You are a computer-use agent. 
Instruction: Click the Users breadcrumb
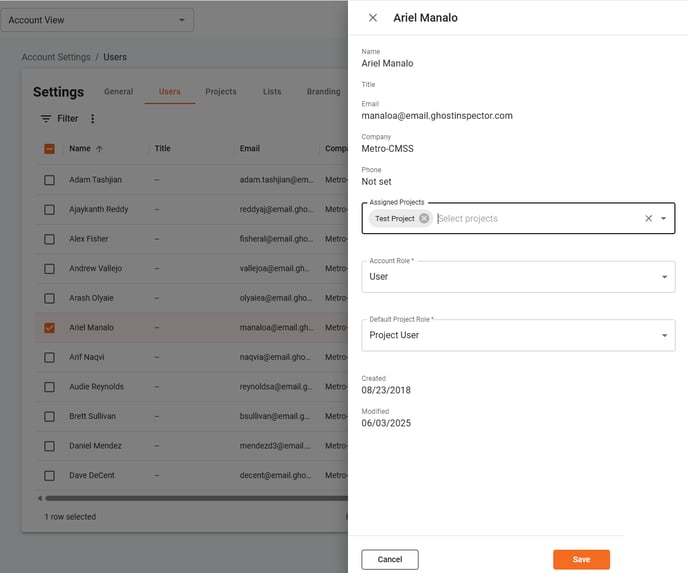[115, 57]
